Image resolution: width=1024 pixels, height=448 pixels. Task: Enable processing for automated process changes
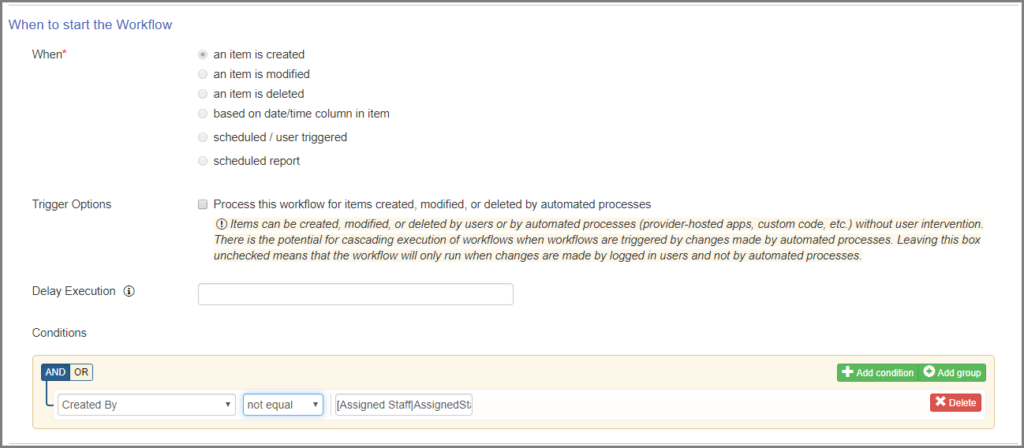[204, 204]
